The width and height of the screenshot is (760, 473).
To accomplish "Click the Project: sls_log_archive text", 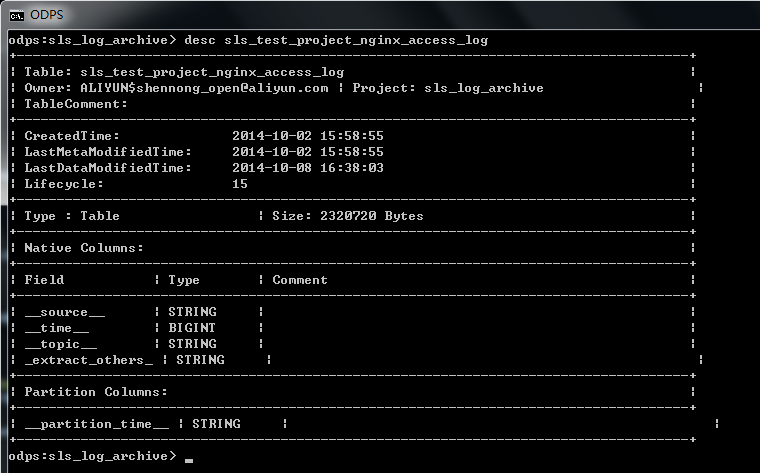I will click(448, 88).
